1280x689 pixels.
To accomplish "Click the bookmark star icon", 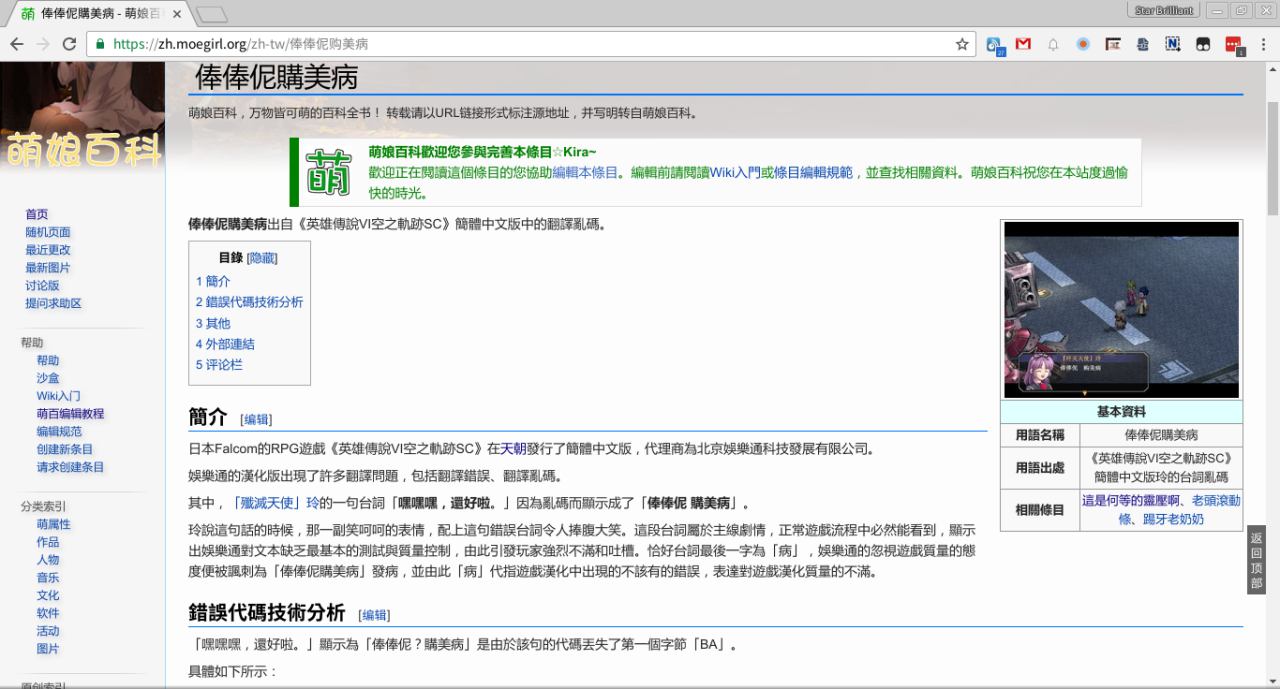I will point(962,44).
